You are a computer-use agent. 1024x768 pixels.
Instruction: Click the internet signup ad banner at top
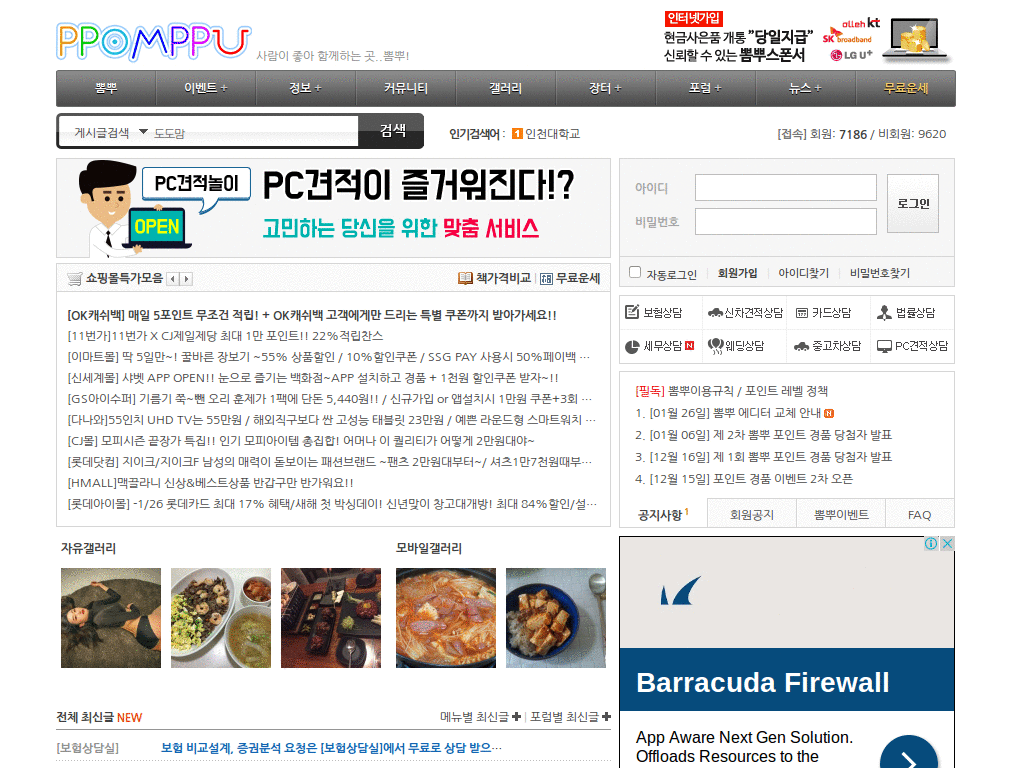coord(806,38)
